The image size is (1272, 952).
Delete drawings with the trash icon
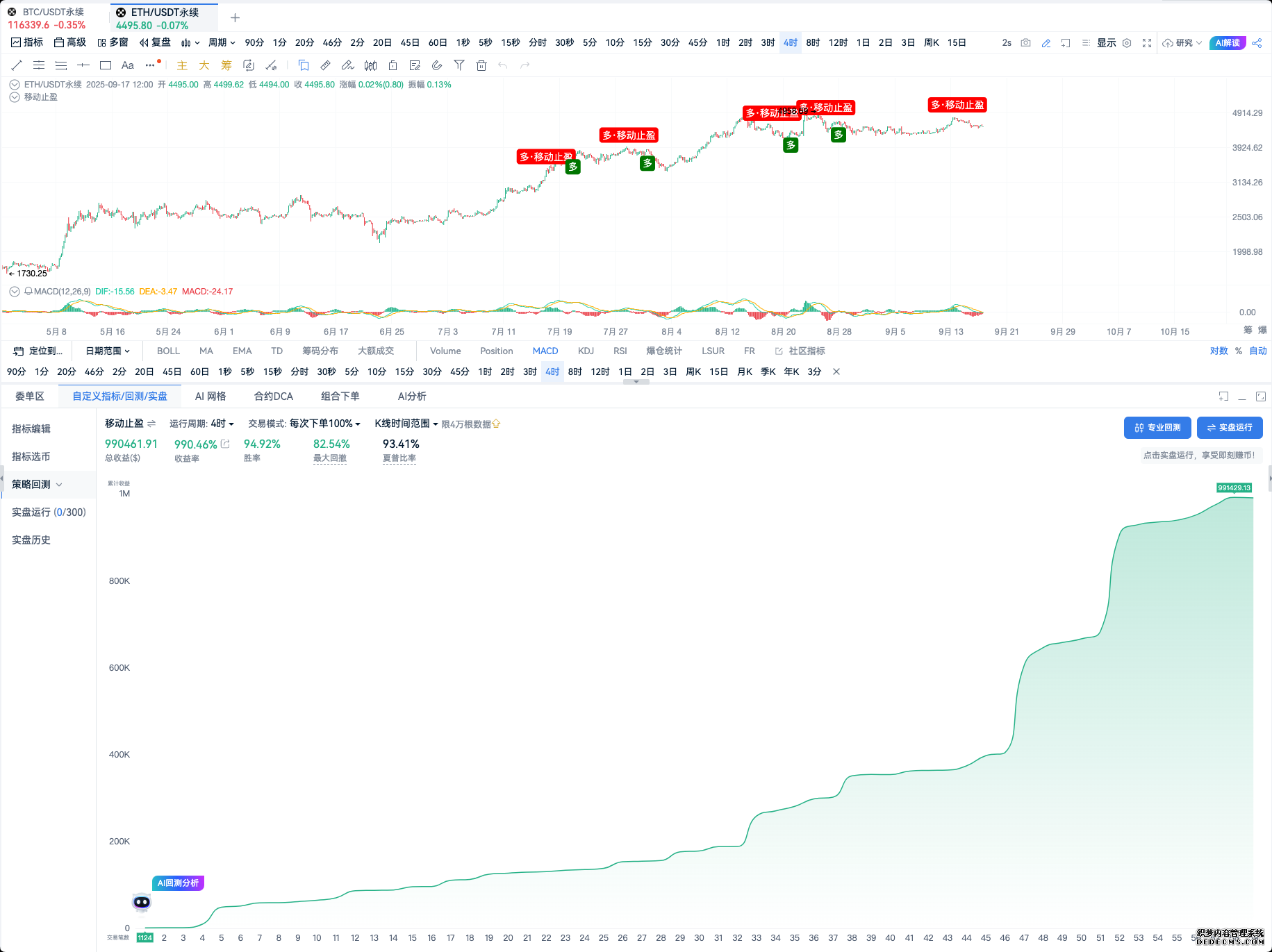pos(481,65)
